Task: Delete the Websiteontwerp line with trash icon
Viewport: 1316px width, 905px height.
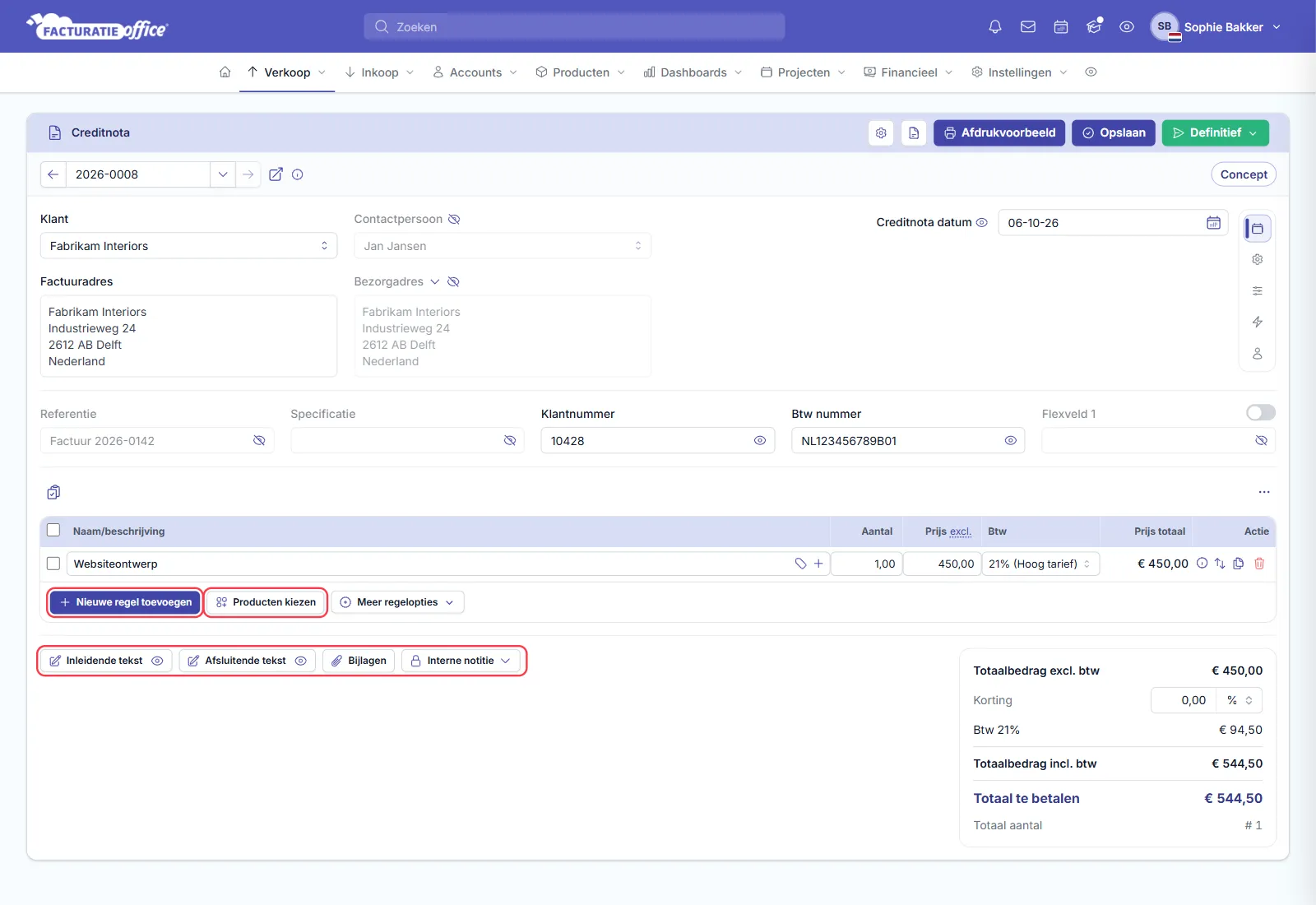Action: (1259, 564)
